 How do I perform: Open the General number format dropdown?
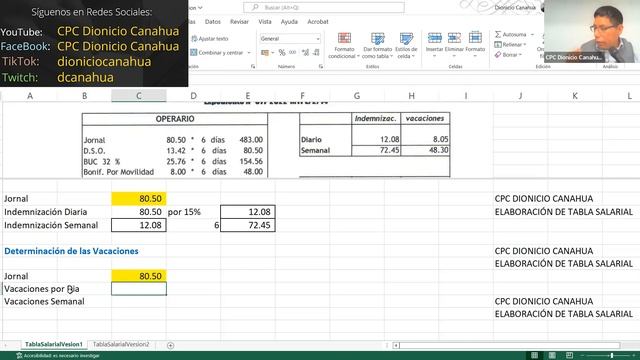[318, 39]
